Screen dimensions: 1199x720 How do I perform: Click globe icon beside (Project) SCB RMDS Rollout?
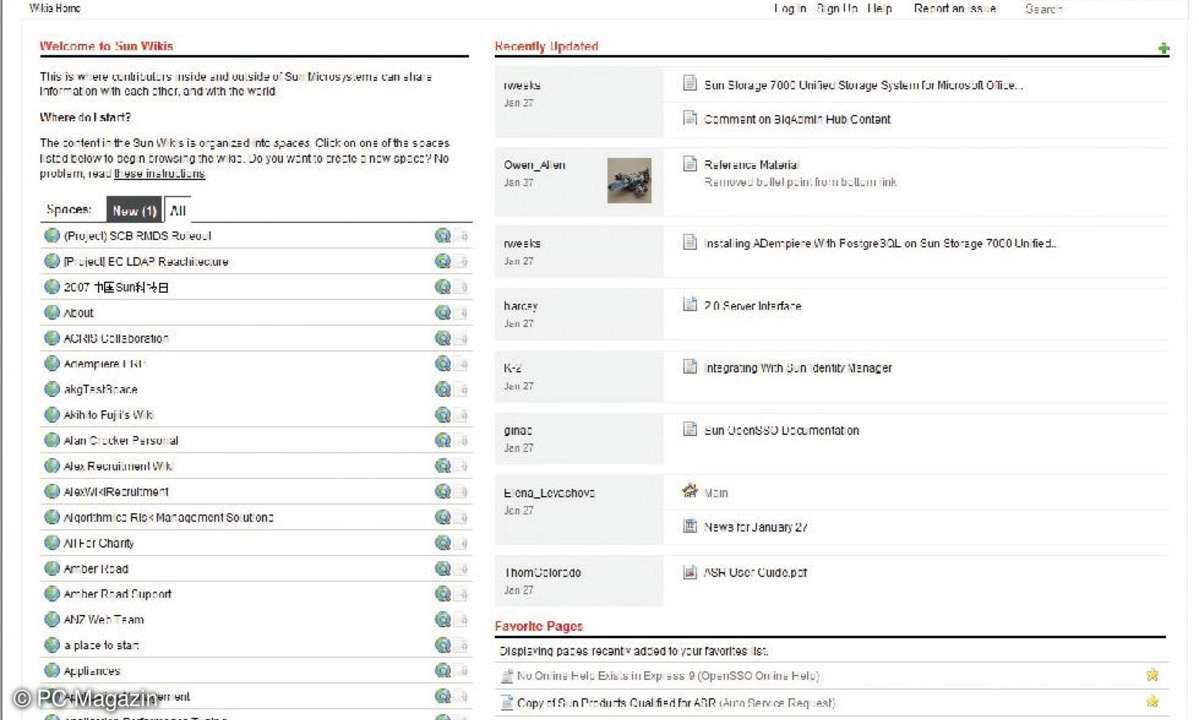pyautogui.click(x=52, y=235)
